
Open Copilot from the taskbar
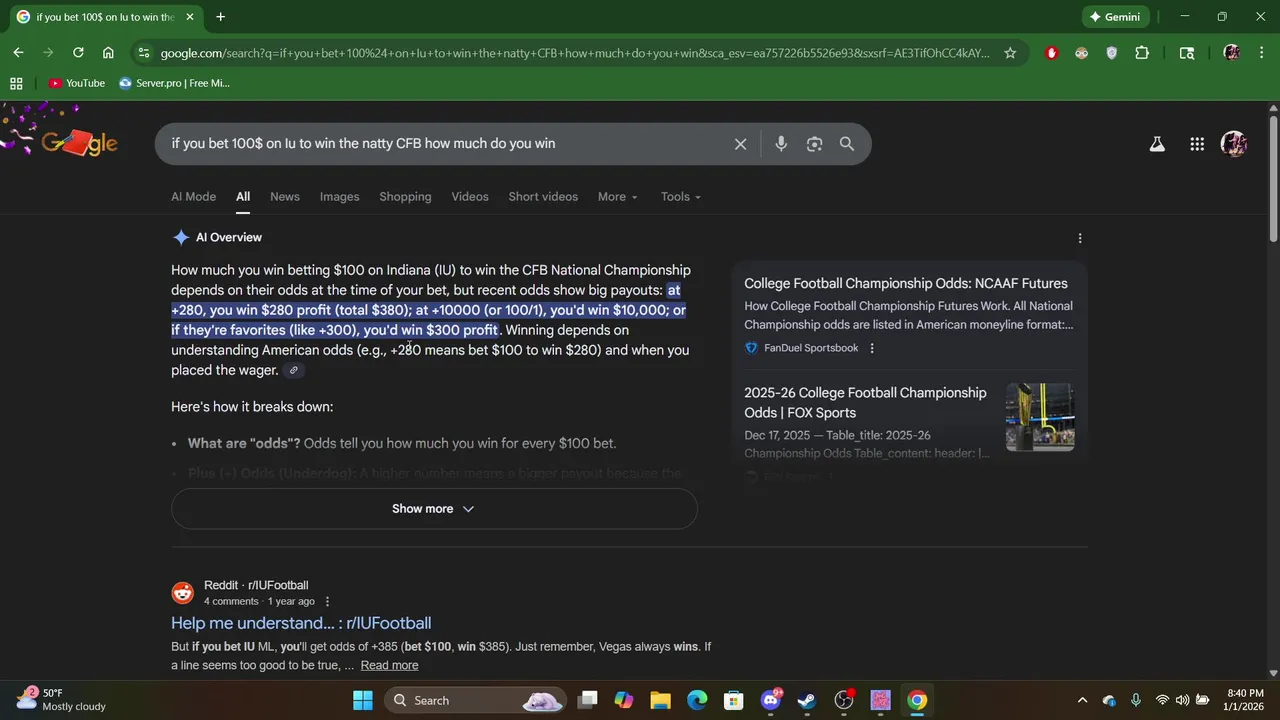pos(624,700)
